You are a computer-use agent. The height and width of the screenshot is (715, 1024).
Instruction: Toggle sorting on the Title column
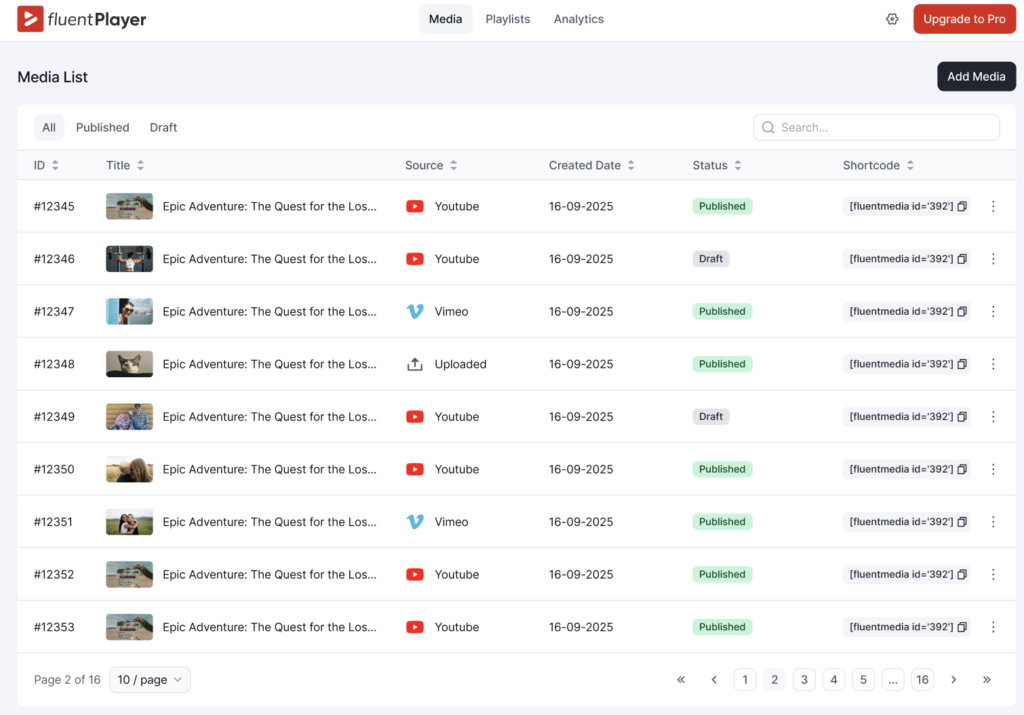[139, 165]
